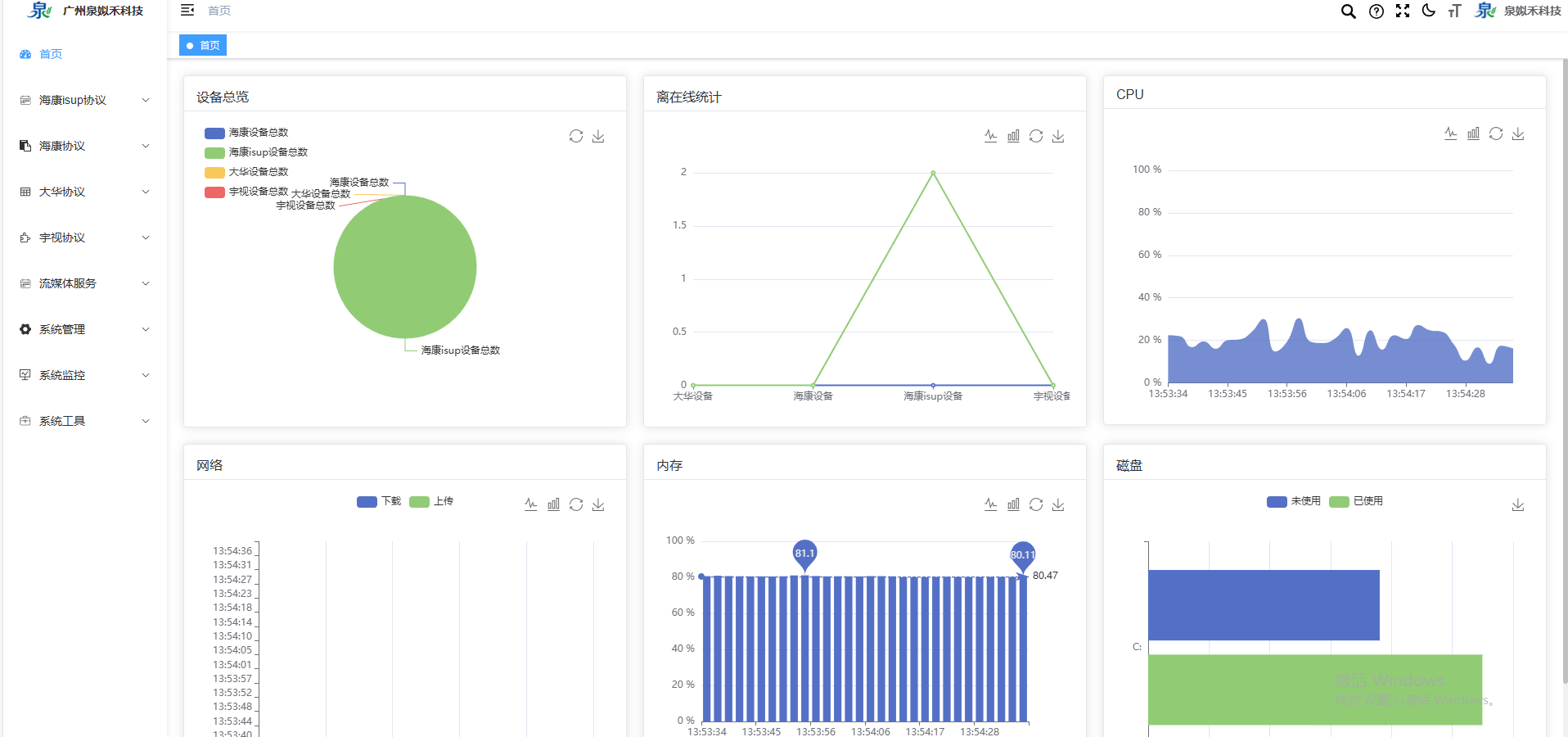1568x737 pixels.
Task: Click the blue 首页 page tab
Action: 203,45
